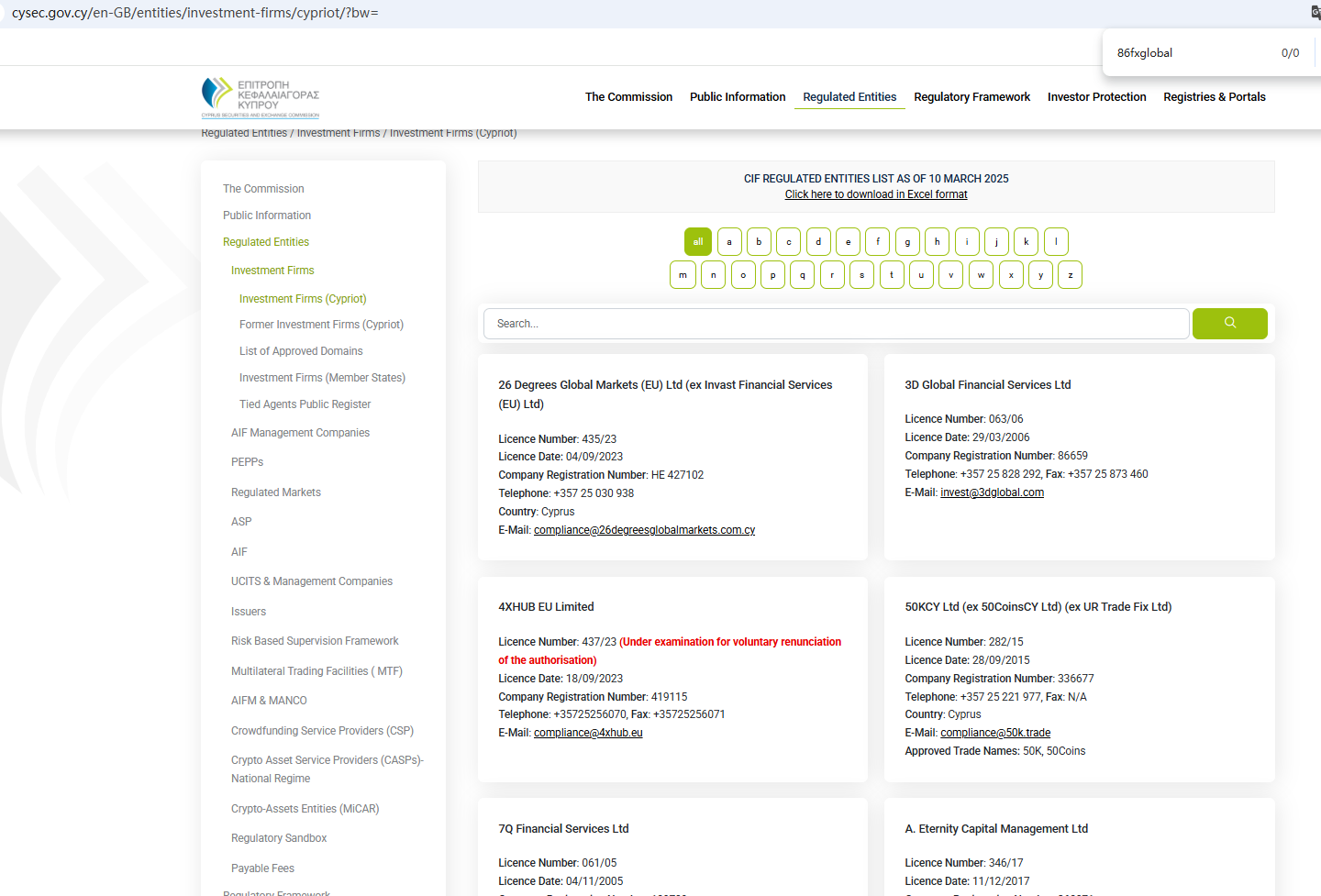Click the CySEC logo in header
Image resolution: width=1321 pixels, height=896 pixels.
coord(261,97)
